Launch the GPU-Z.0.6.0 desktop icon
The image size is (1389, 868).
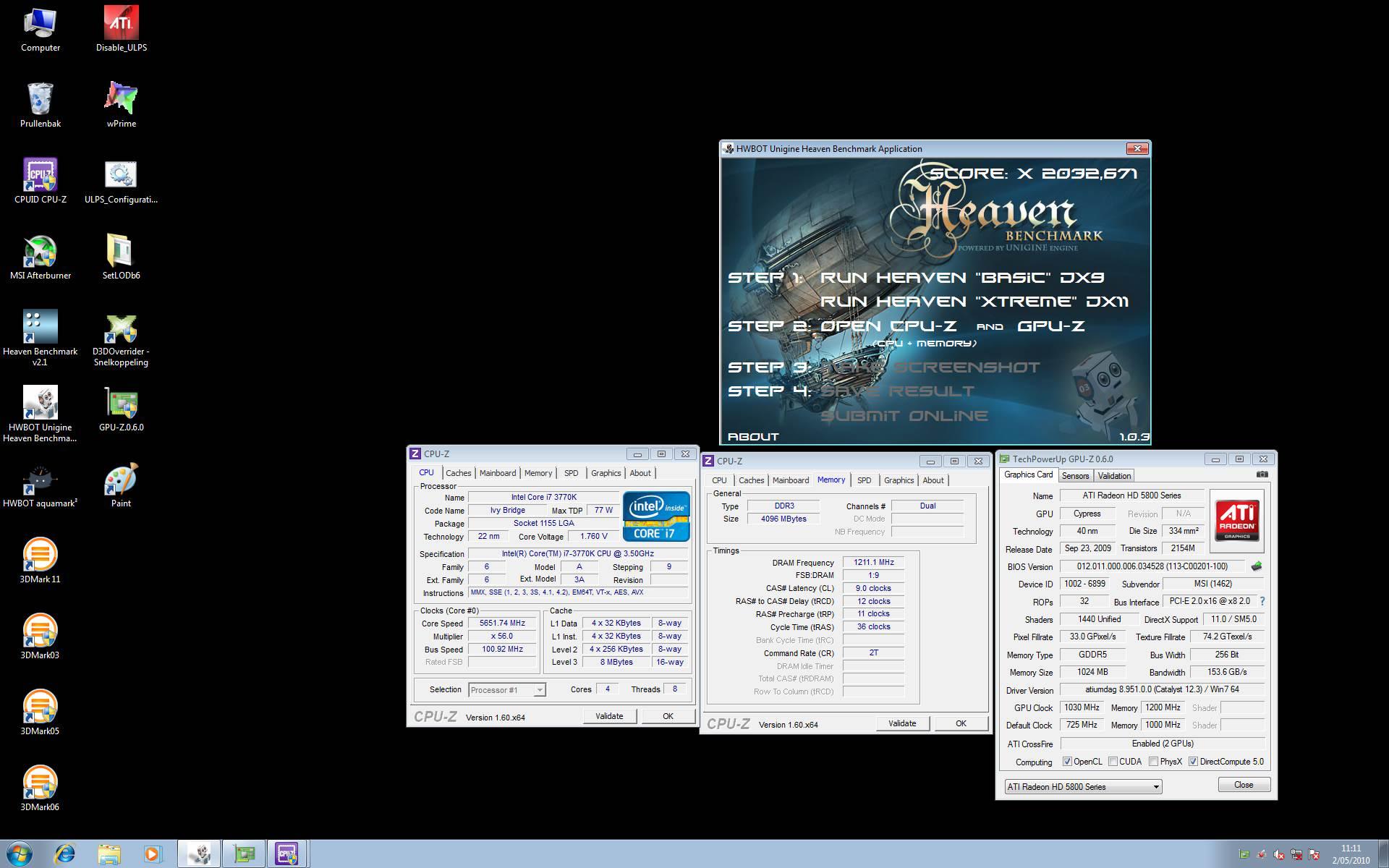121,409
